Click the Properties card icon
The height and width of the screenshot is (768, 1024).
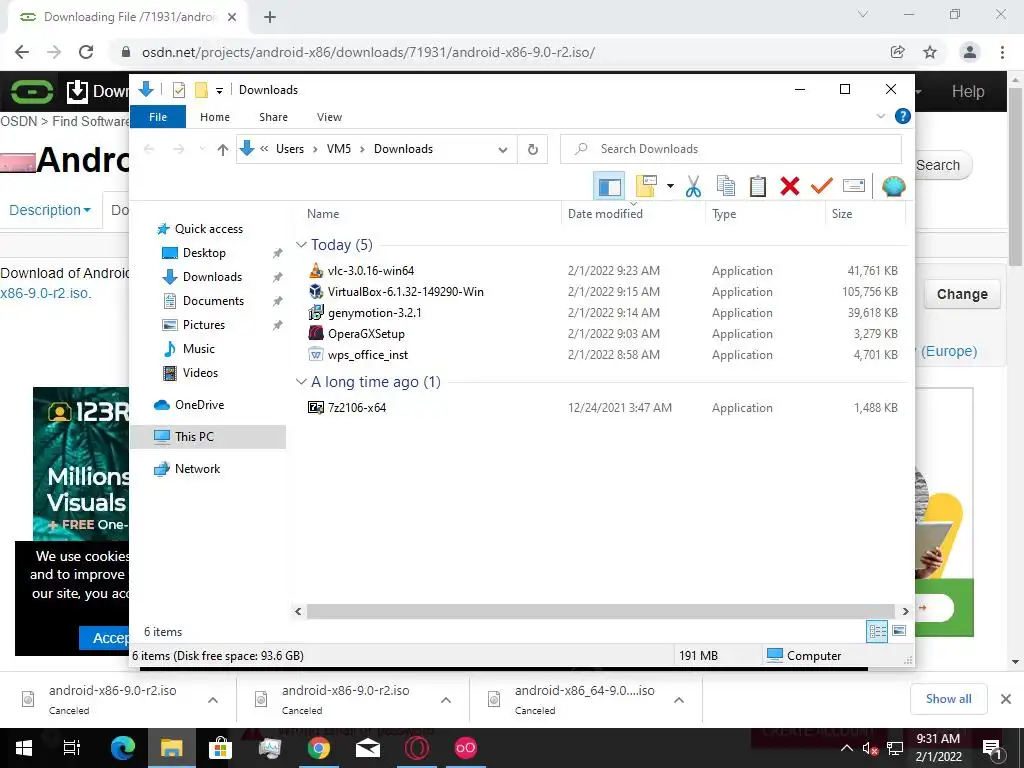[x=854, y=187]
